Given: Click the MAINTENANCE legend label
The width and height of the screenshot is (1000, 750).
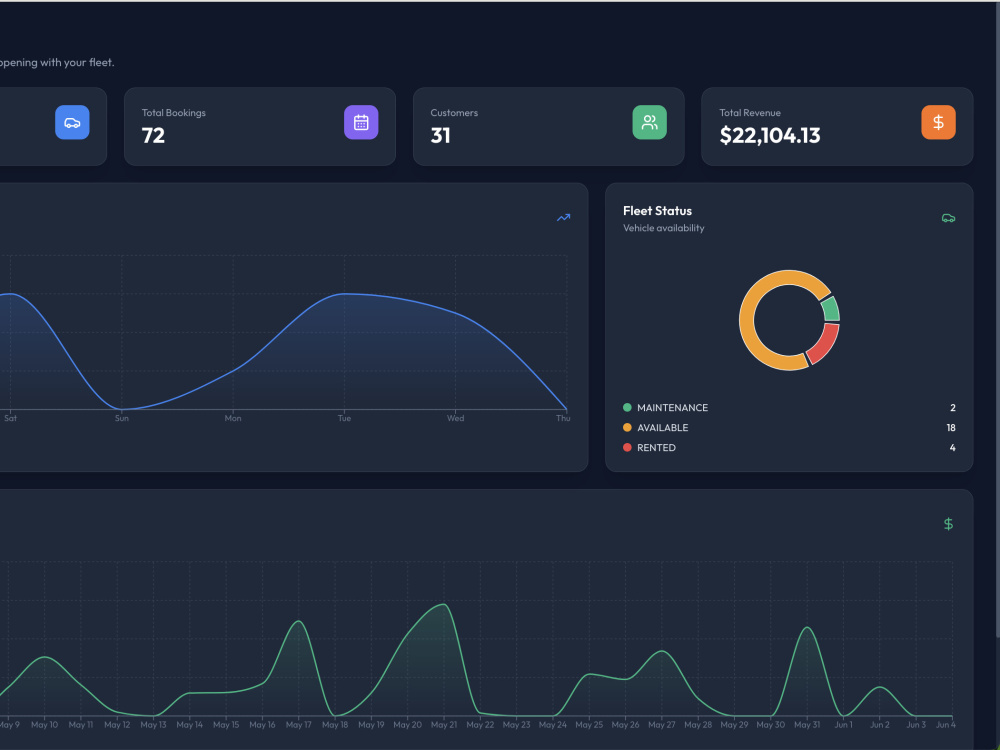Looking at the screenshot, I should coord(672,408).
